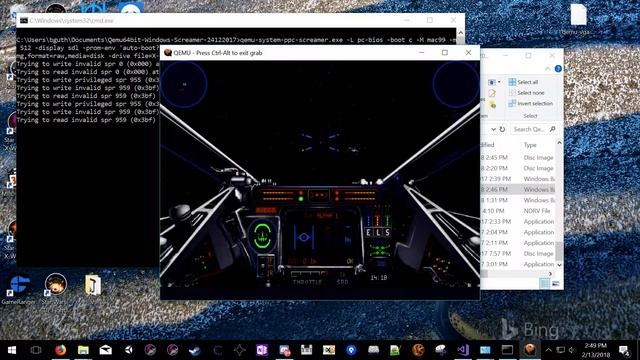Select the Qemu file desktop icon

[x=578, y=19]
